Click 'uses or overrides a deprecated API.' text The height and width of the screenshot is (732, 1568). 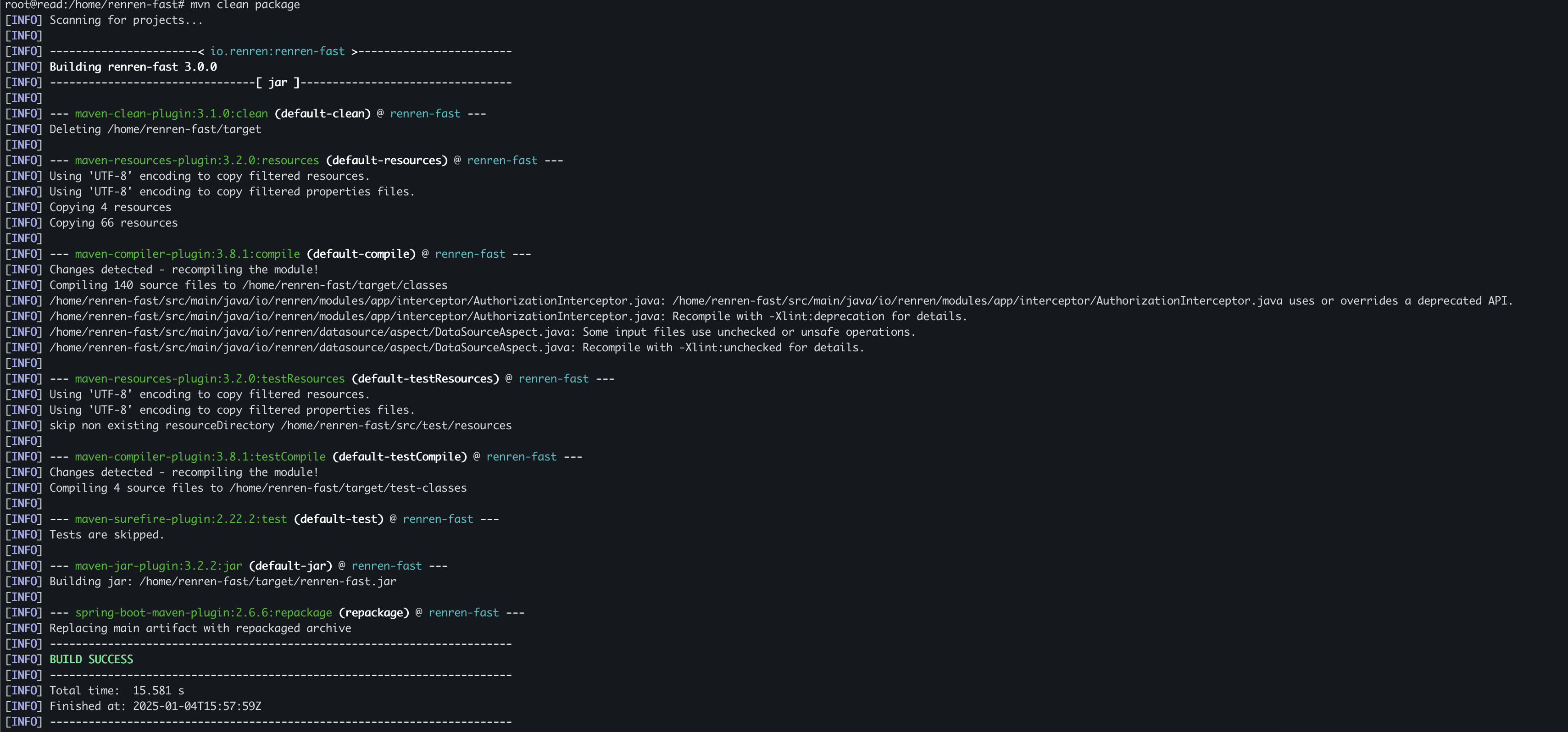pyautogui.click(x=1401, y=300)
